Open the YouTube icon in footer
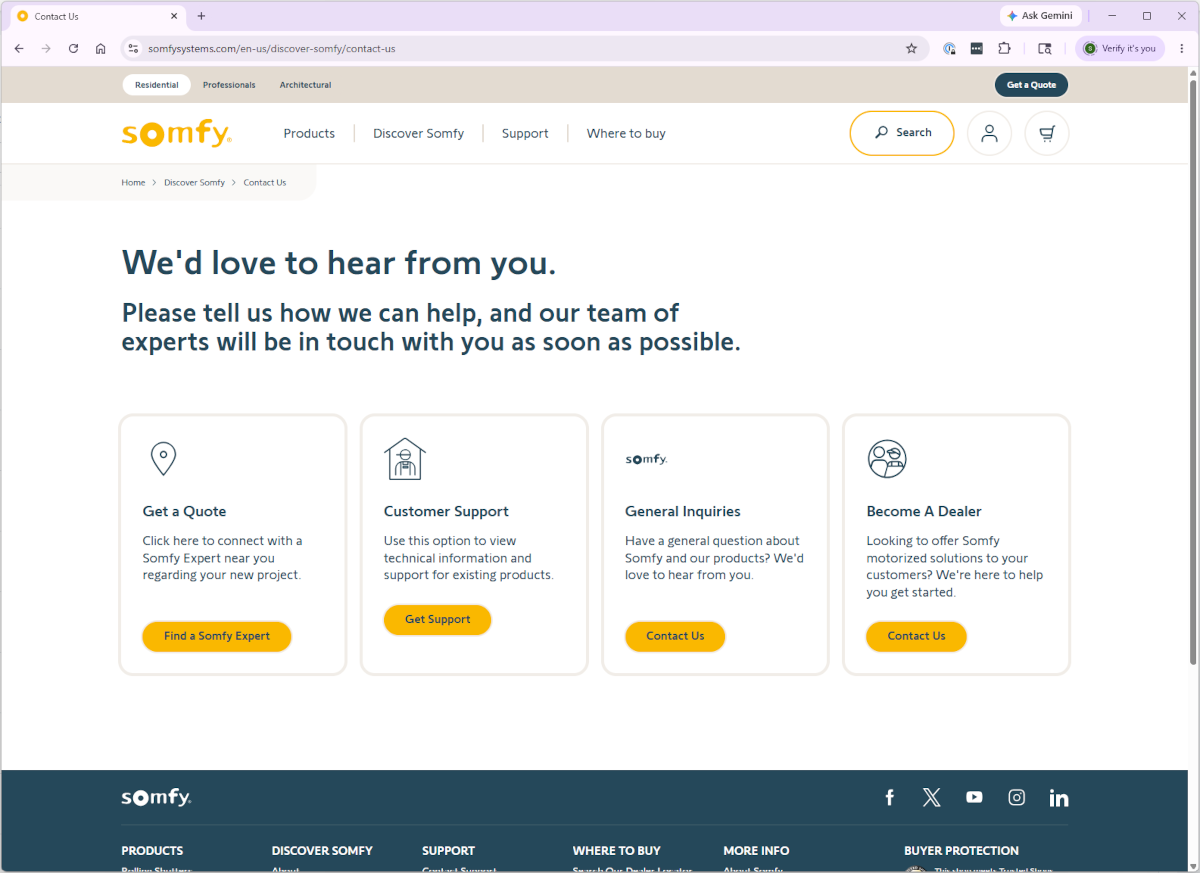The height and width of the screenshot is (873, 1200). (974, 797)
